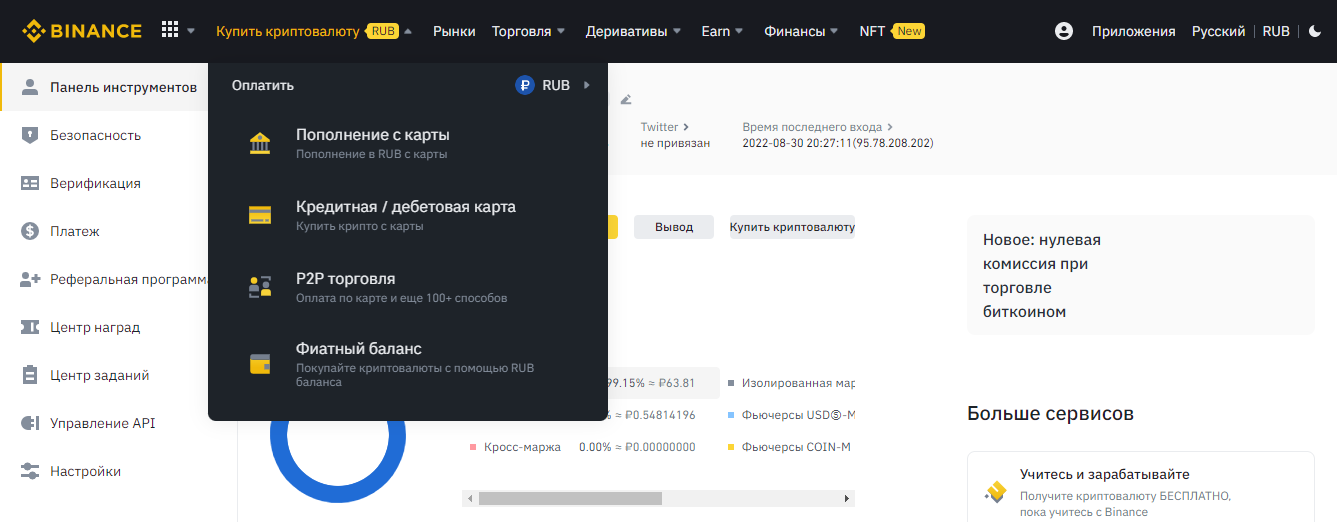Click the Платеж dollar coin icon
Screen dimensions: 1337x522
pyautogui.click(x=30, y=231)
